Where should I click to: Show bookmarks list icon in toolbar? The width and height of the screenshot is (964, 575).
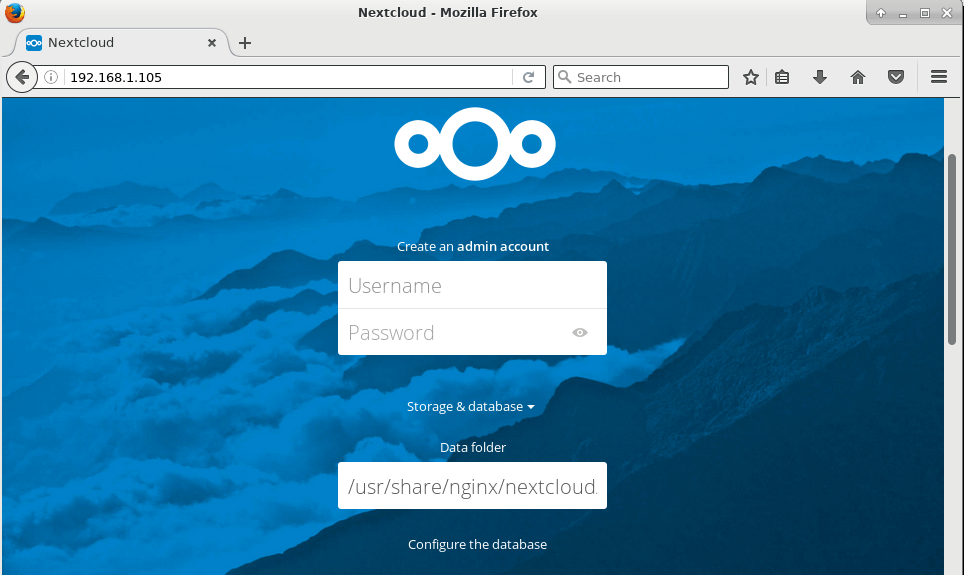pyautogui.click(x=782, y=77)
